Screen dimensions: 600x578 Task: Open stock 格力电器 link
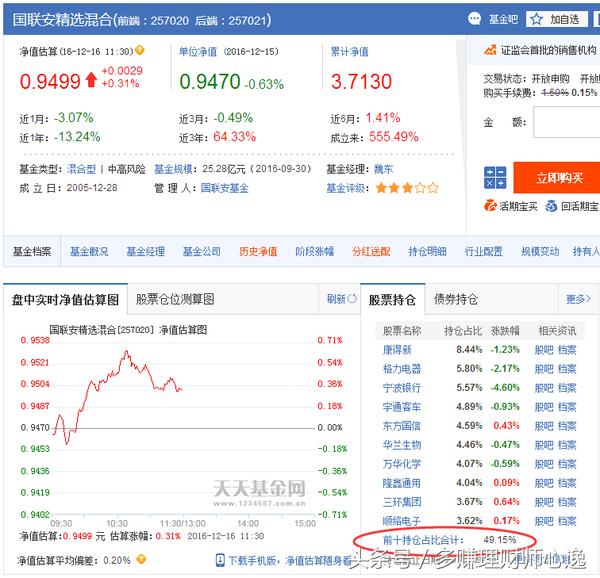tap(402, 369)
